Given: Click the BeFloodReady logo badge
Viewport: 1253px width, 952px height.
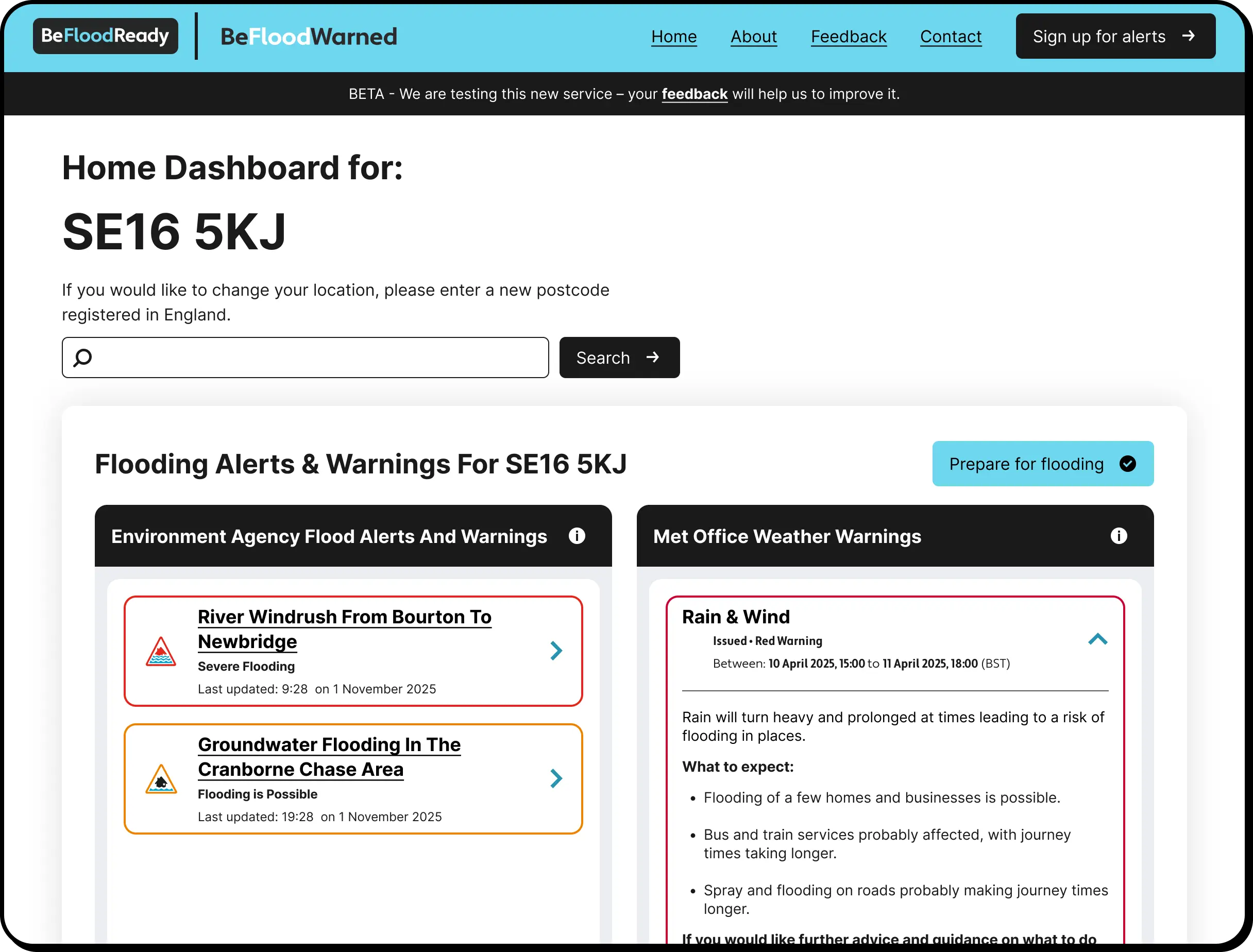Looking at the screenshot, I should [106, 36].
